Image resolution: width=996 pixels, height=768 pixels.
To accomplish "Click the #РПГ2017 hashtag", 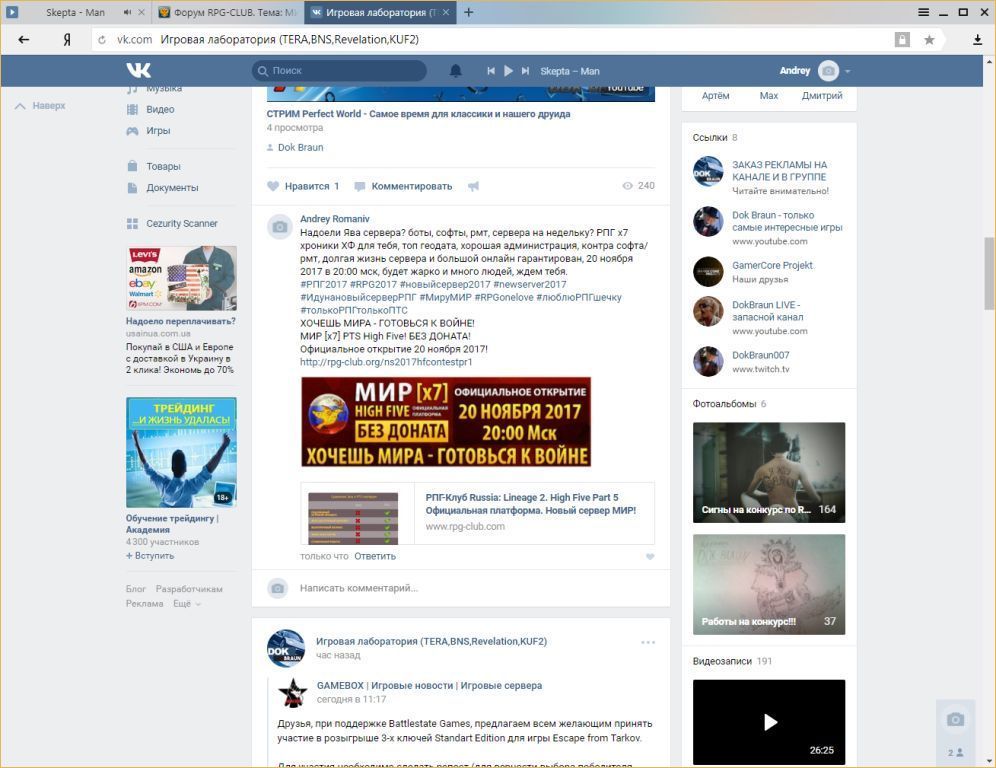I will pyautogui.click(x=323, y=284).
